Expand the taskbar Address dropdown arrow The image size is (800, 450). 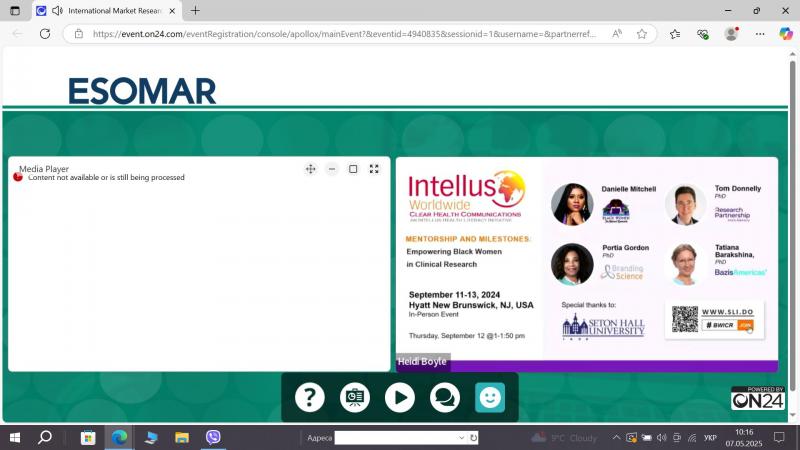[x=461, y=438]
